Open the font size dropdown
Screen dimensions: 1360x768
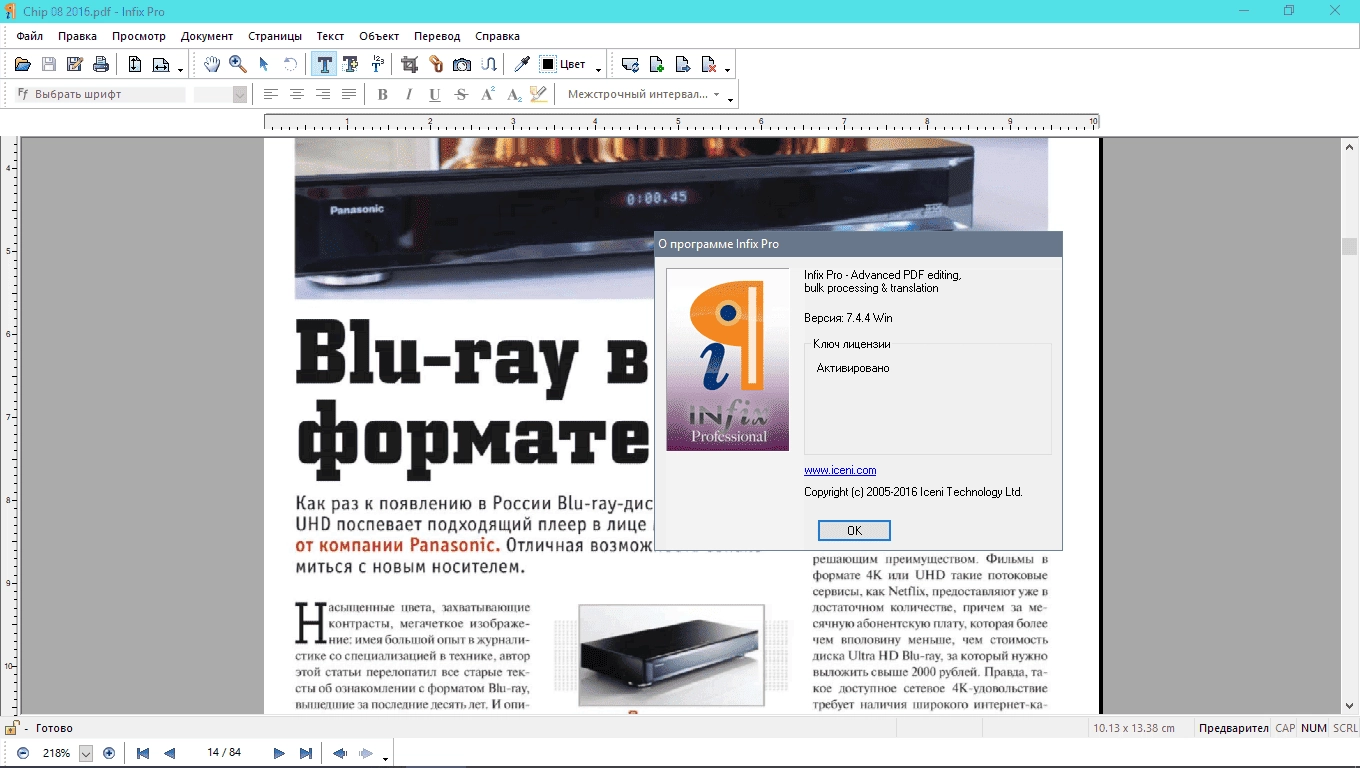point(240,94)
